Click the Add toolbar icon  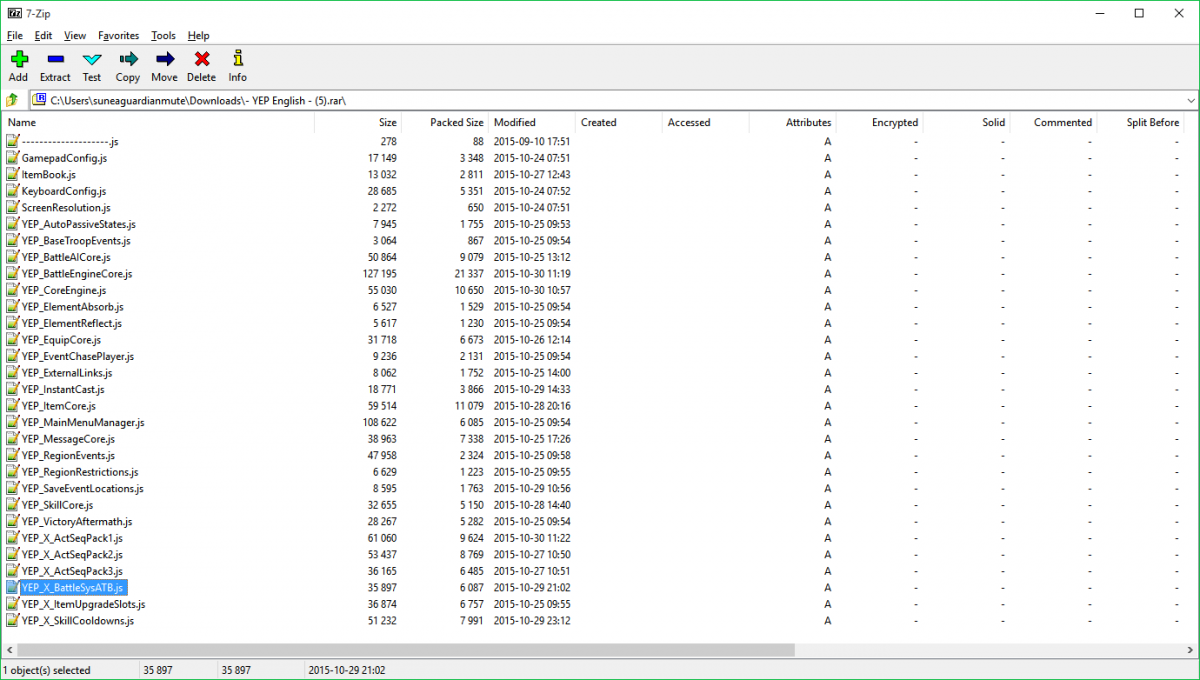coord(18,59)
